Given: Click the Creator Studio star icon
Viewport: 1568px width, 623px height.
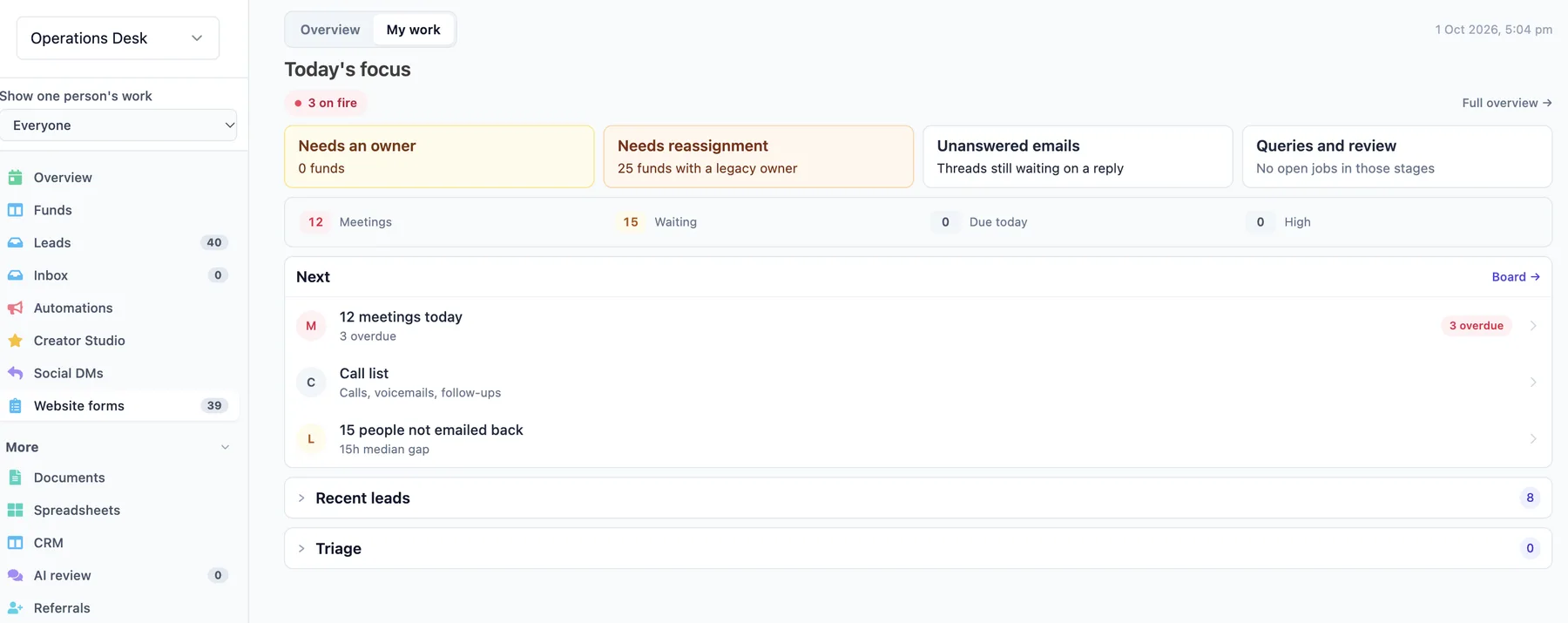Looking at the screenshot, I should tap(15, 341).
